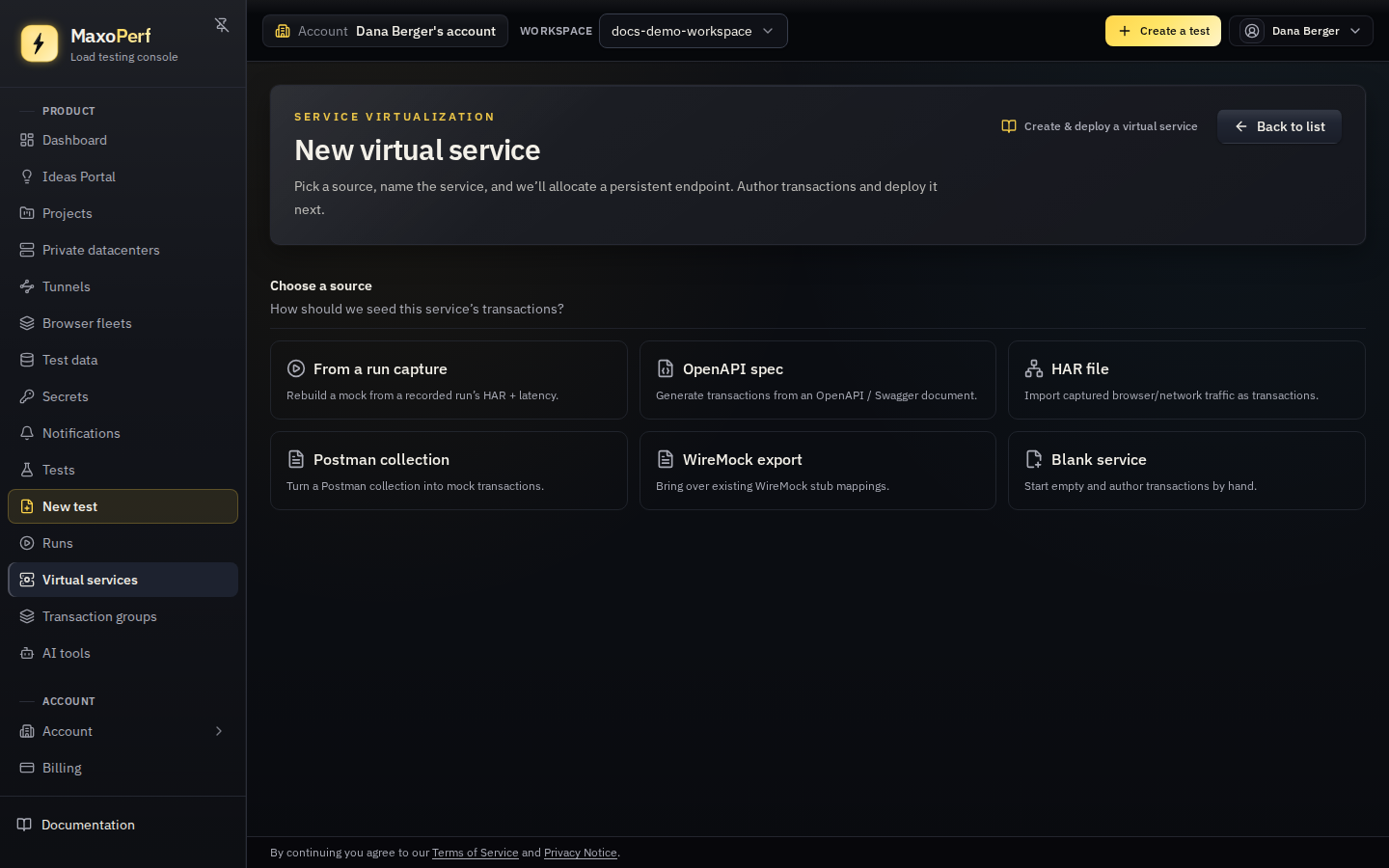
Task: Click the MaxoPerf lightning bolt logo
Action: [40, 43]
